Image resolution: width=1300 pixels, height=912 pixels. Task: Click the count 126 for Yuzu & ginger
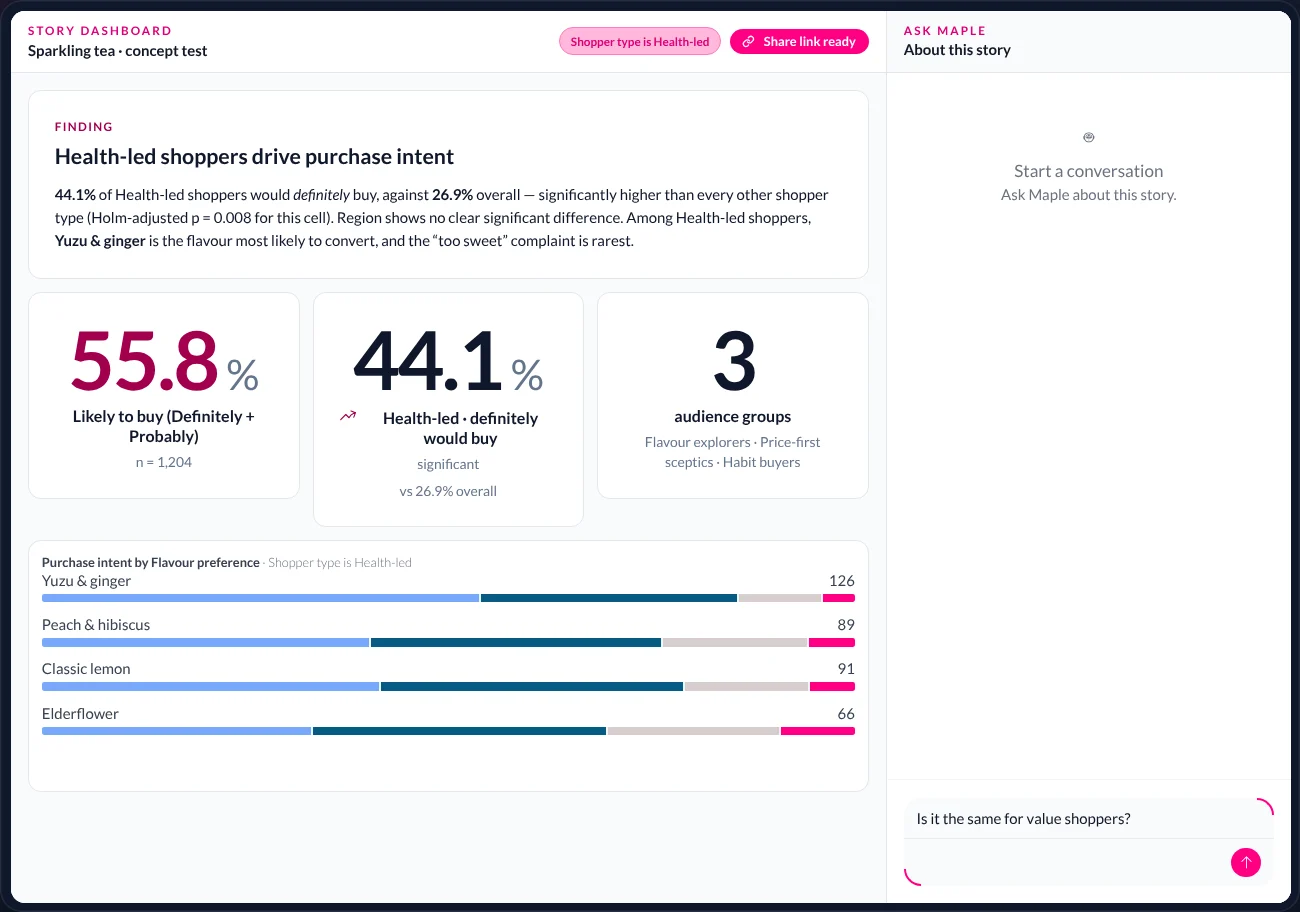(842, 581)
